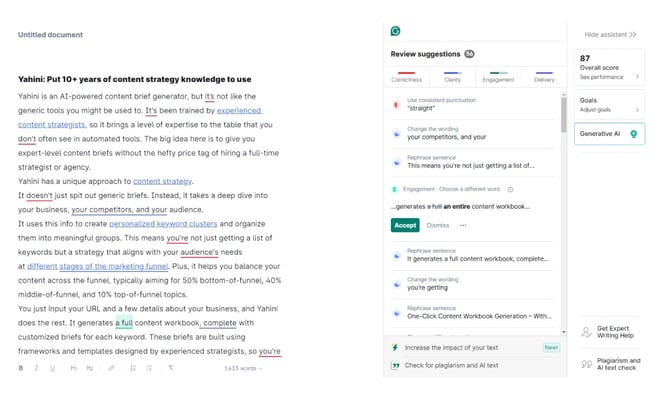Click Increase the impact of your text
The height and width of the screenshot is (400, 666).
click(x=475, y=347)
